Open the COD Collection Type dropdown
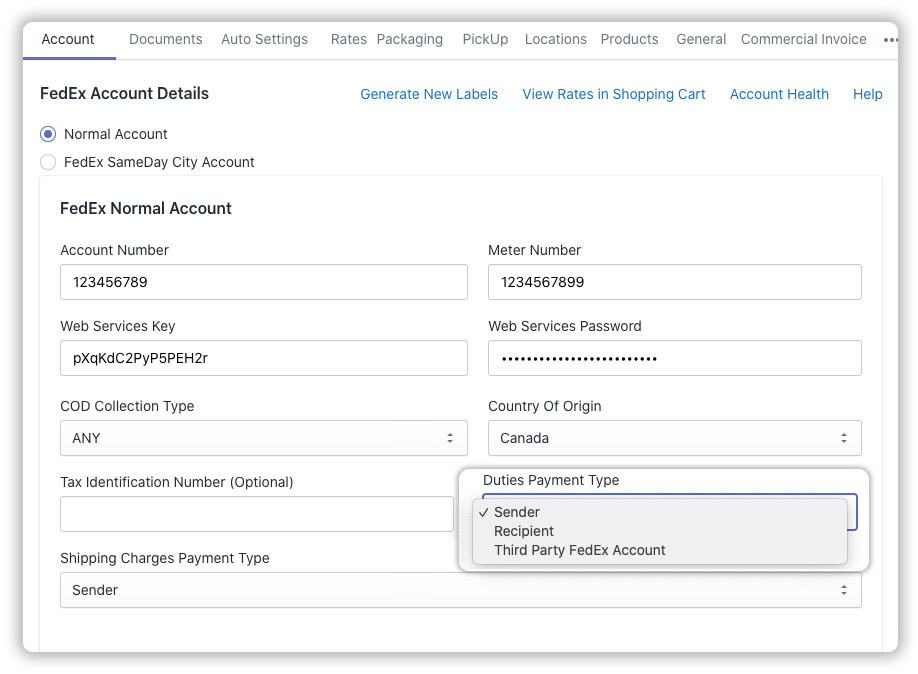The image size is (918, 674). [263, 438]
